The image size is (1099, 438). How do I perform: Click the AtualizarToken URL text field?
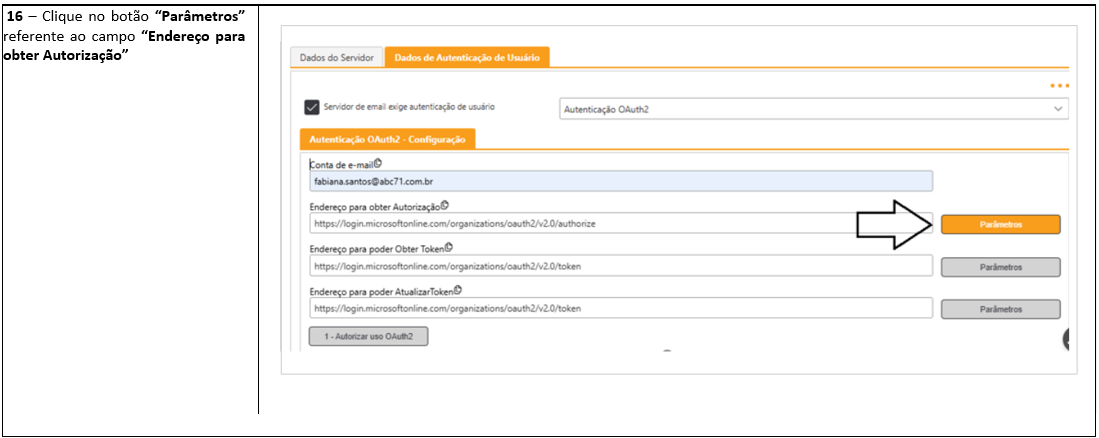(x=620, y=309)
